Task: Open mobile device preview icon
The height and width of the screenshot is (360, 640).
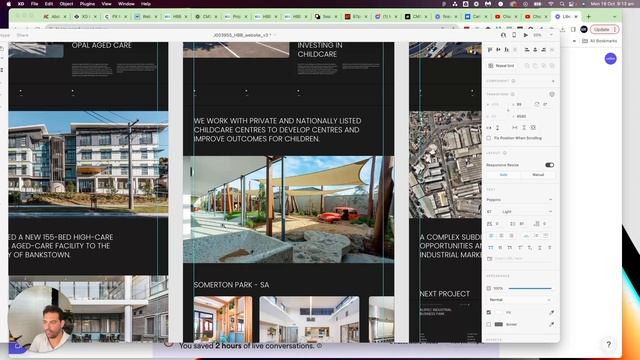Action: point(514,35)
